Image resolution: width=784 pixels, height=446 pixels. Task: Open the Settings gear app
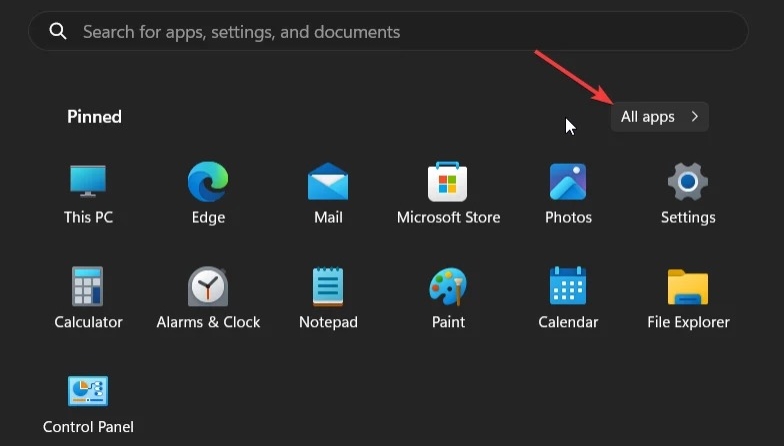point(688,194)
